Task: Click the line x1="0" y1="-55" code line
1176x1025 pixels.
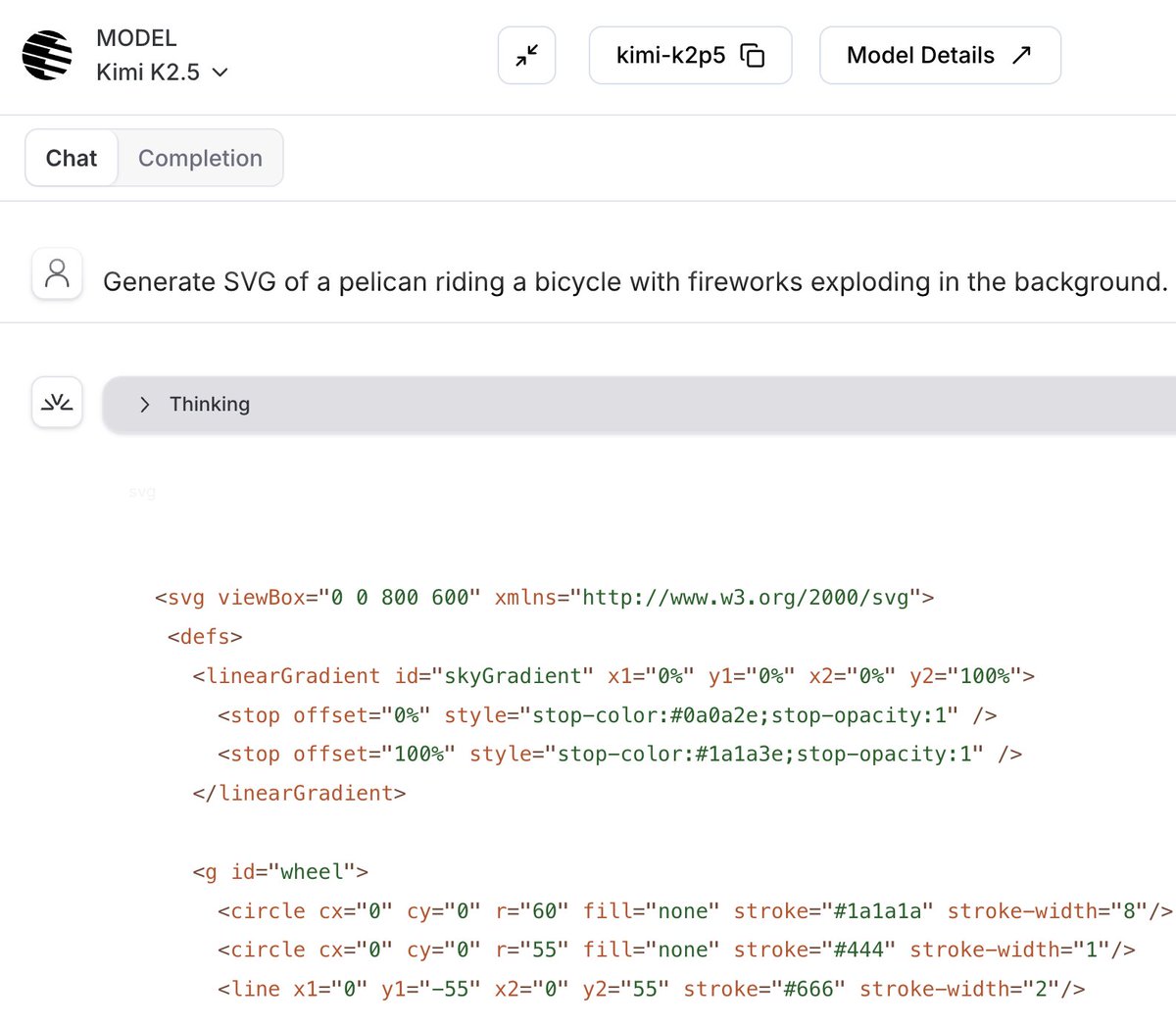Action: coord(651,990)
